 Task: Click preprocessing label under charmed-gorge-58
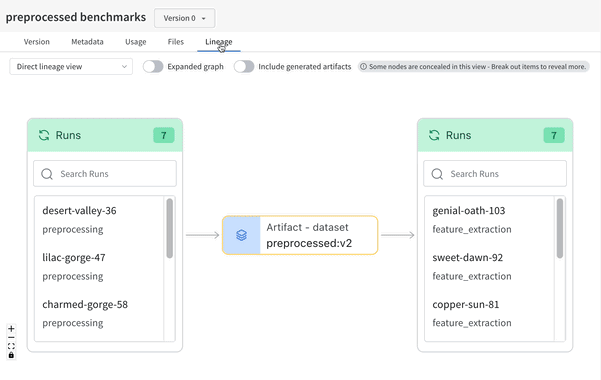(x=73, y=323)
